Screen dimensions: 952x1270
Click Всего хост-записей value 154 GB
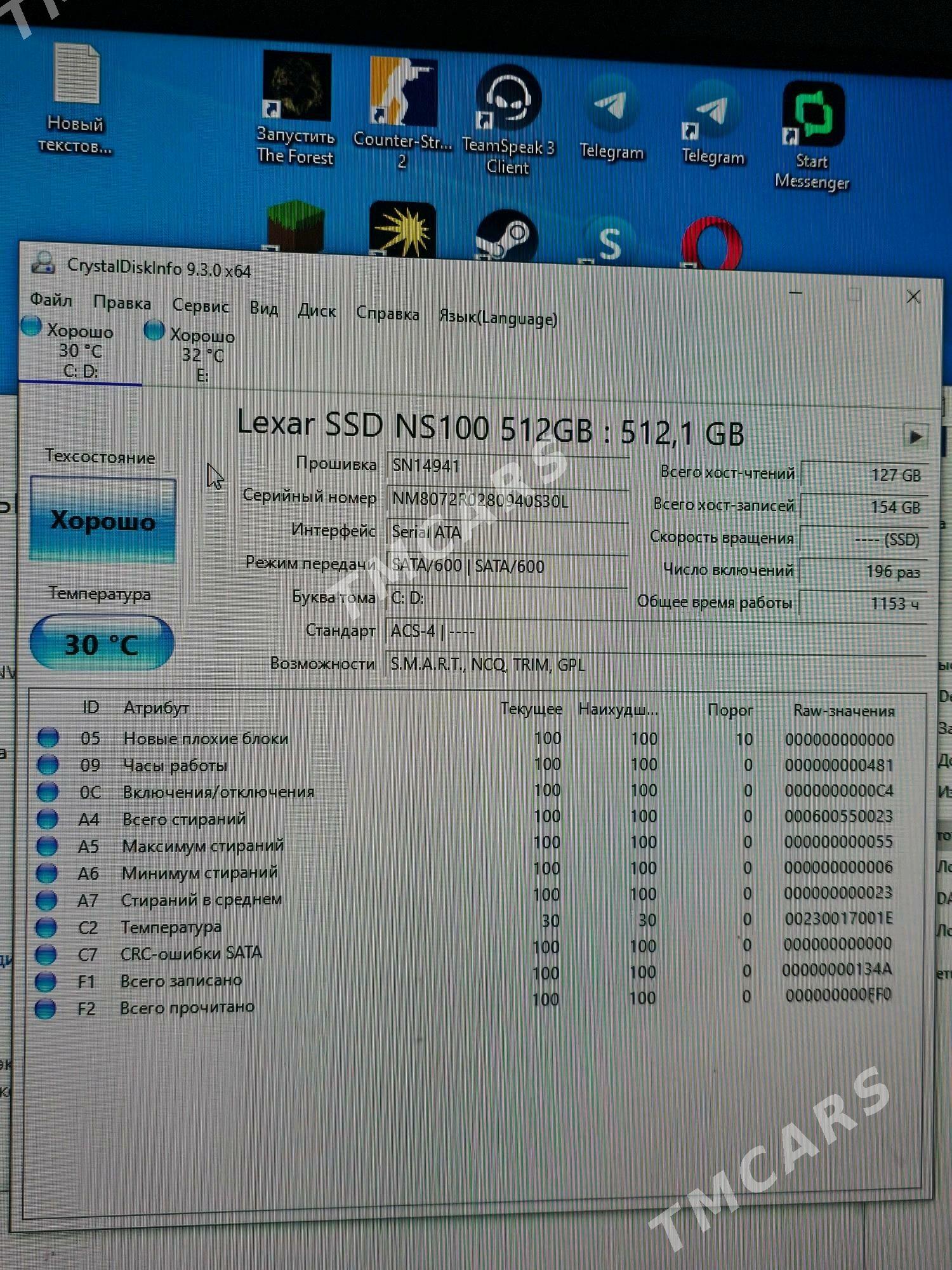point(864,507)
